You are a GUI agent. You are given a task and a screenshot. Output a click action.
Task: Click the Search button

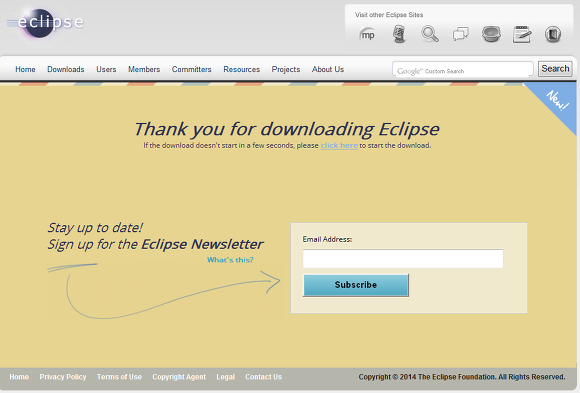[x=555, y=69]
